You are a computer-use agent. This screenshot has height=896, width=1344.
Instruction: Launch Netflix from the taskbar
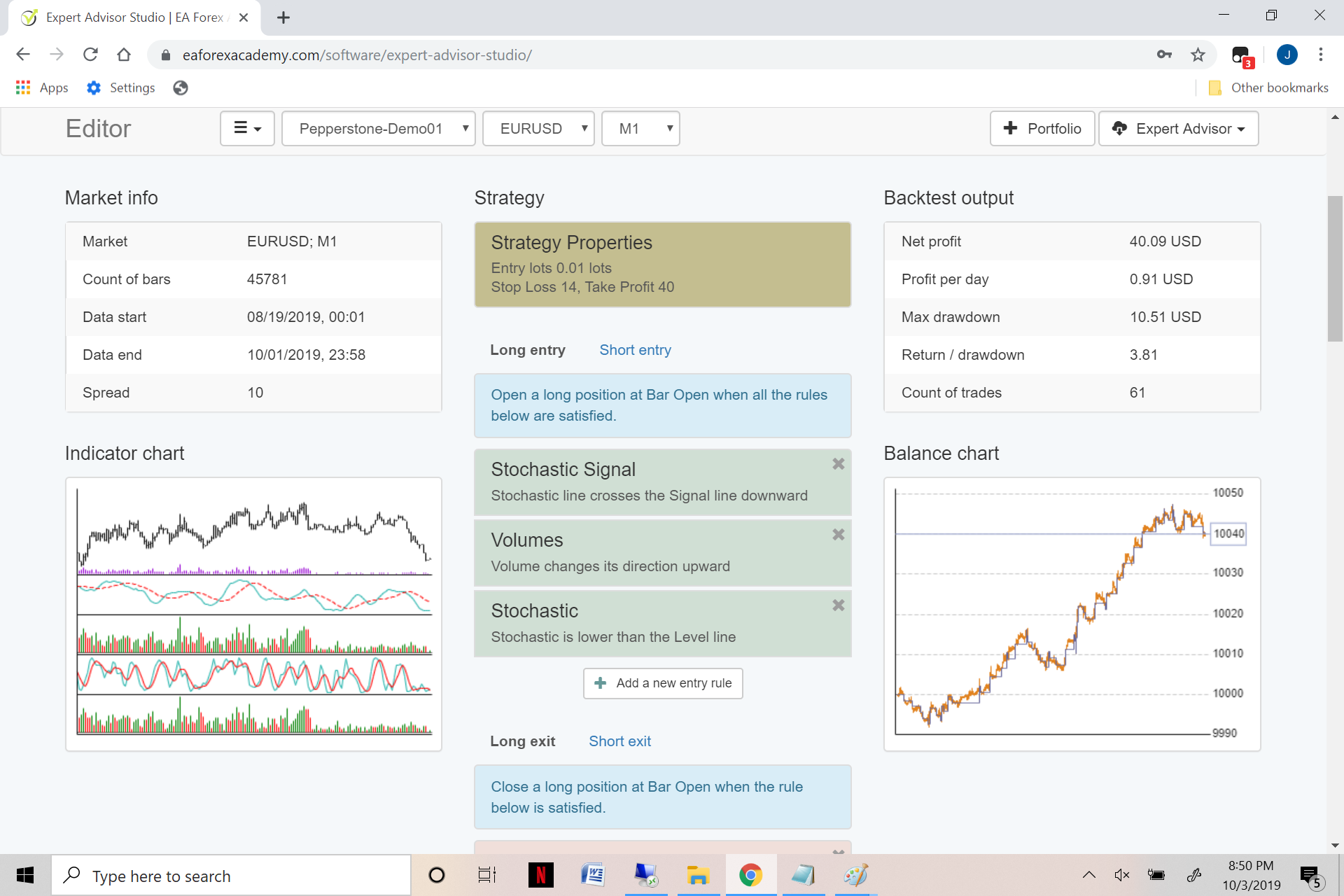click(540, 875)
